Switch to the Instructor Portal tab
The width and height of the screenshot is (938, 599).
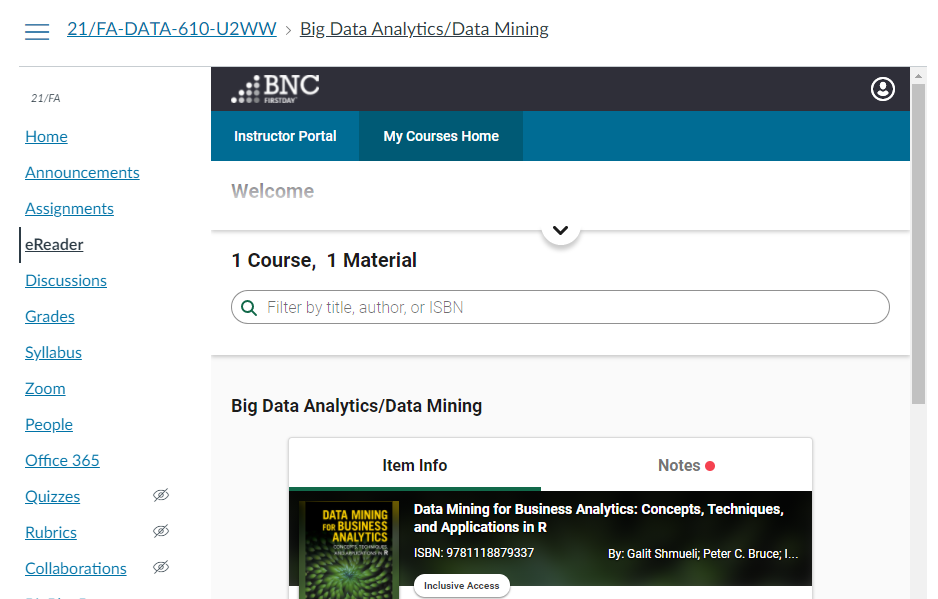coord(285,136)
